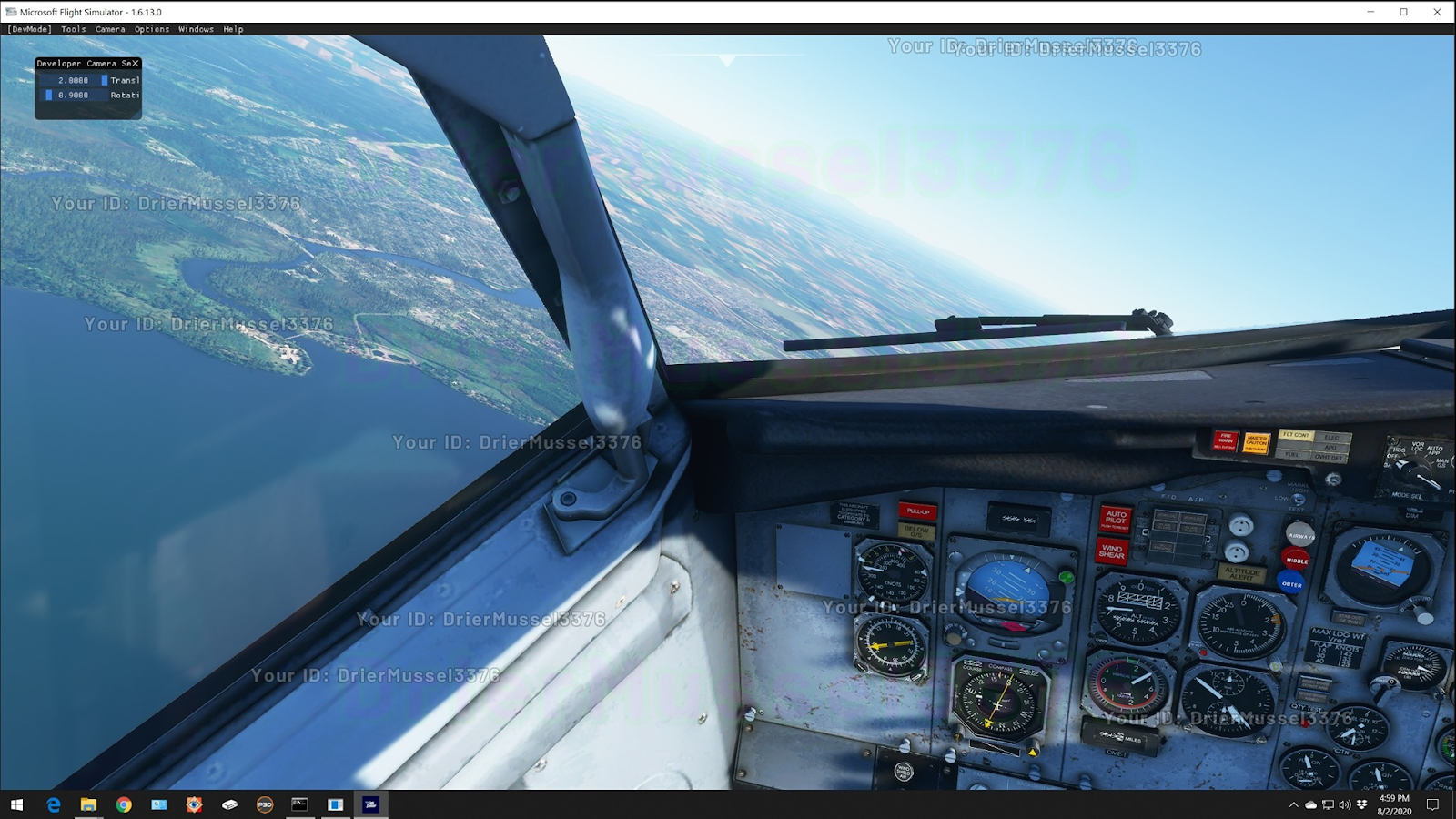The image size is (1456, 819).
Task: Open the Camera menu
Action: tap(110, 29)
